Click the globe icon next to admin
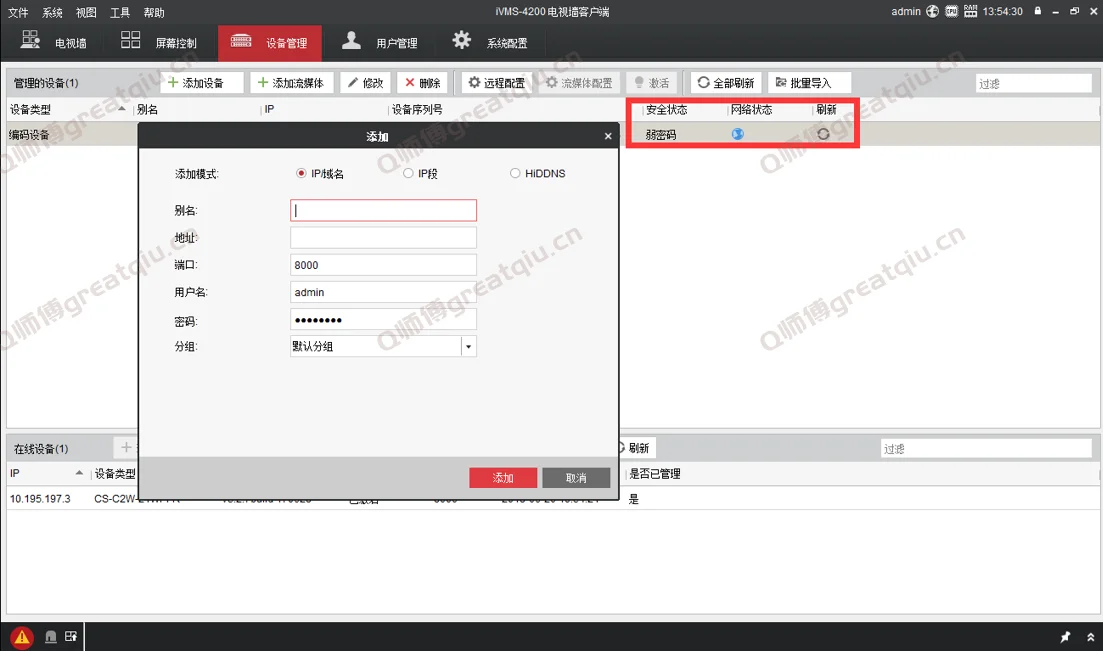Screen dimensions: 1103x652 [x=933, y=11]
